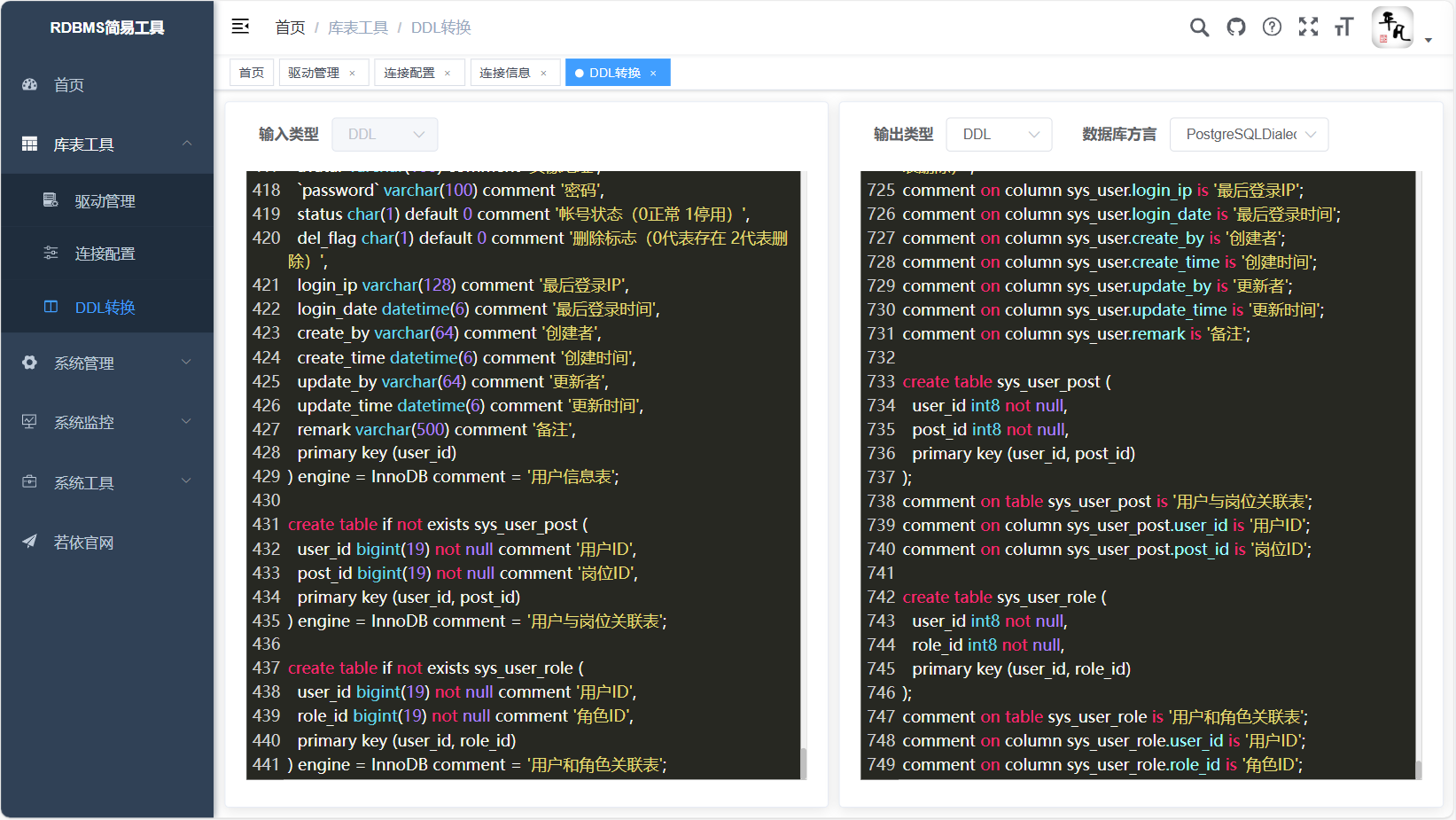Click the RDBMS简易工具 logo title
The height and width of the screenshot is (820, 1456).
[x=107, y=27]
